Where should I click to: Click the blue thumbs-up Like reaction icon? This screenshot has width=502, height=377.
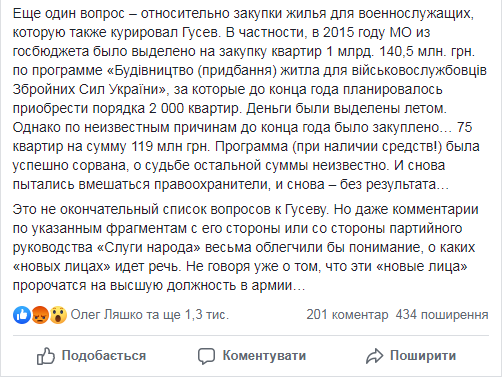22,315
